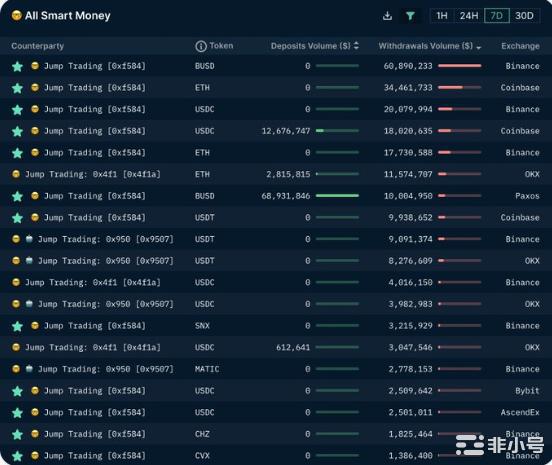
Task: Toggle star on the USDC 18,020,635 row
Action: coord(17,132)
